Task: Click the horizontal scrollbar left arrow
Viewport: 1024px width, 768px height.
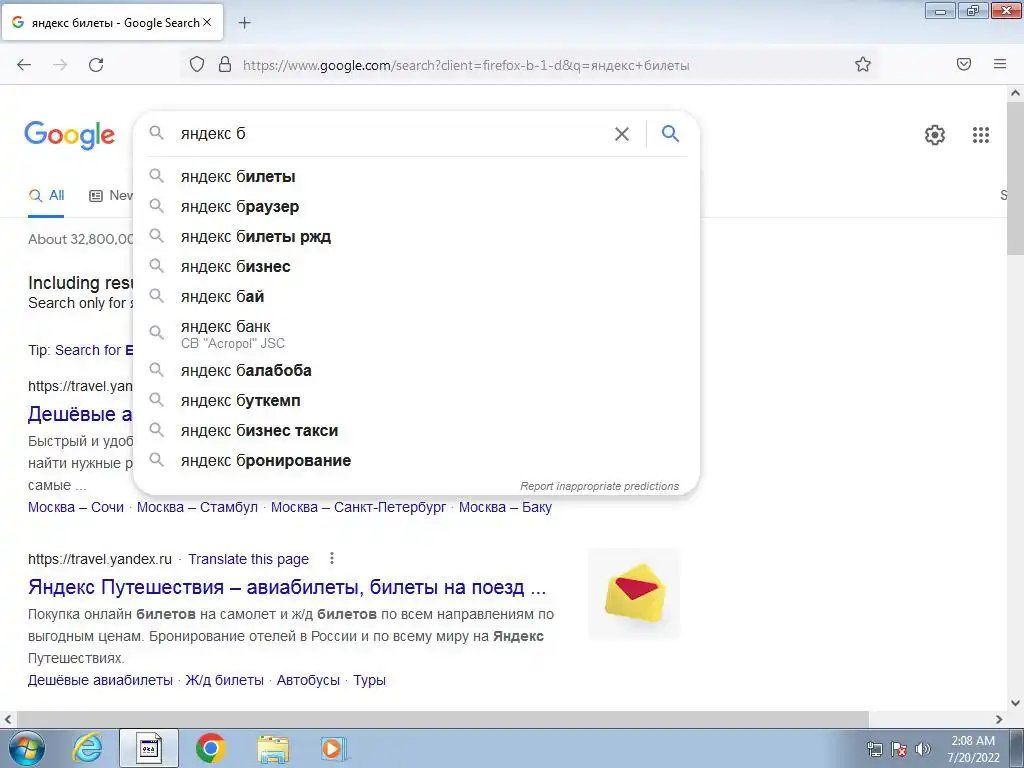Action: pos(8,719)
